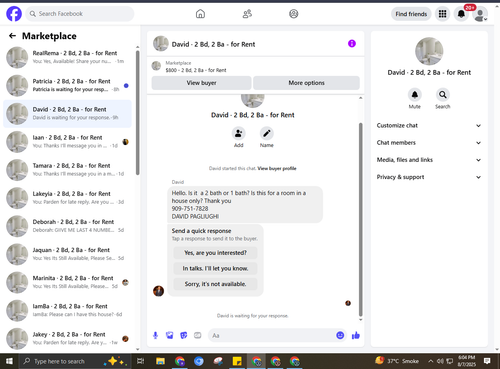Image resolution: width=500 pixels, height=369 pixels.
Task: Open the apps grid menu icon
Action: (442, 14)
